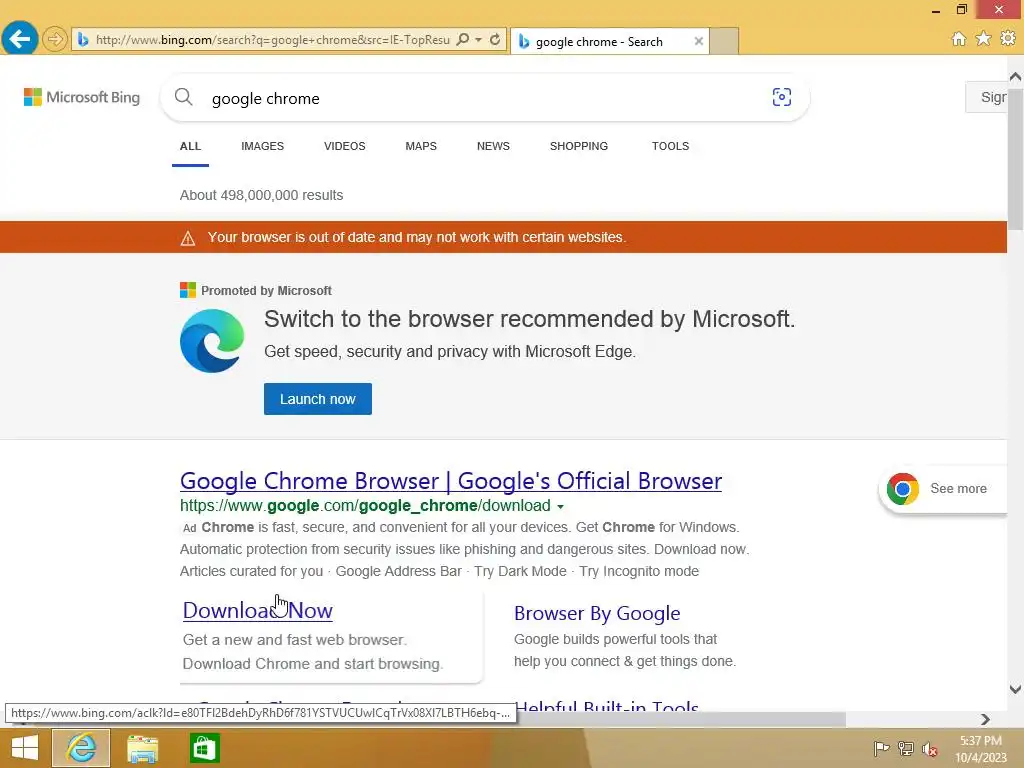Switch to the SHOPPING tab
This screenshot has height=768, width=1024.
point(579,146)
